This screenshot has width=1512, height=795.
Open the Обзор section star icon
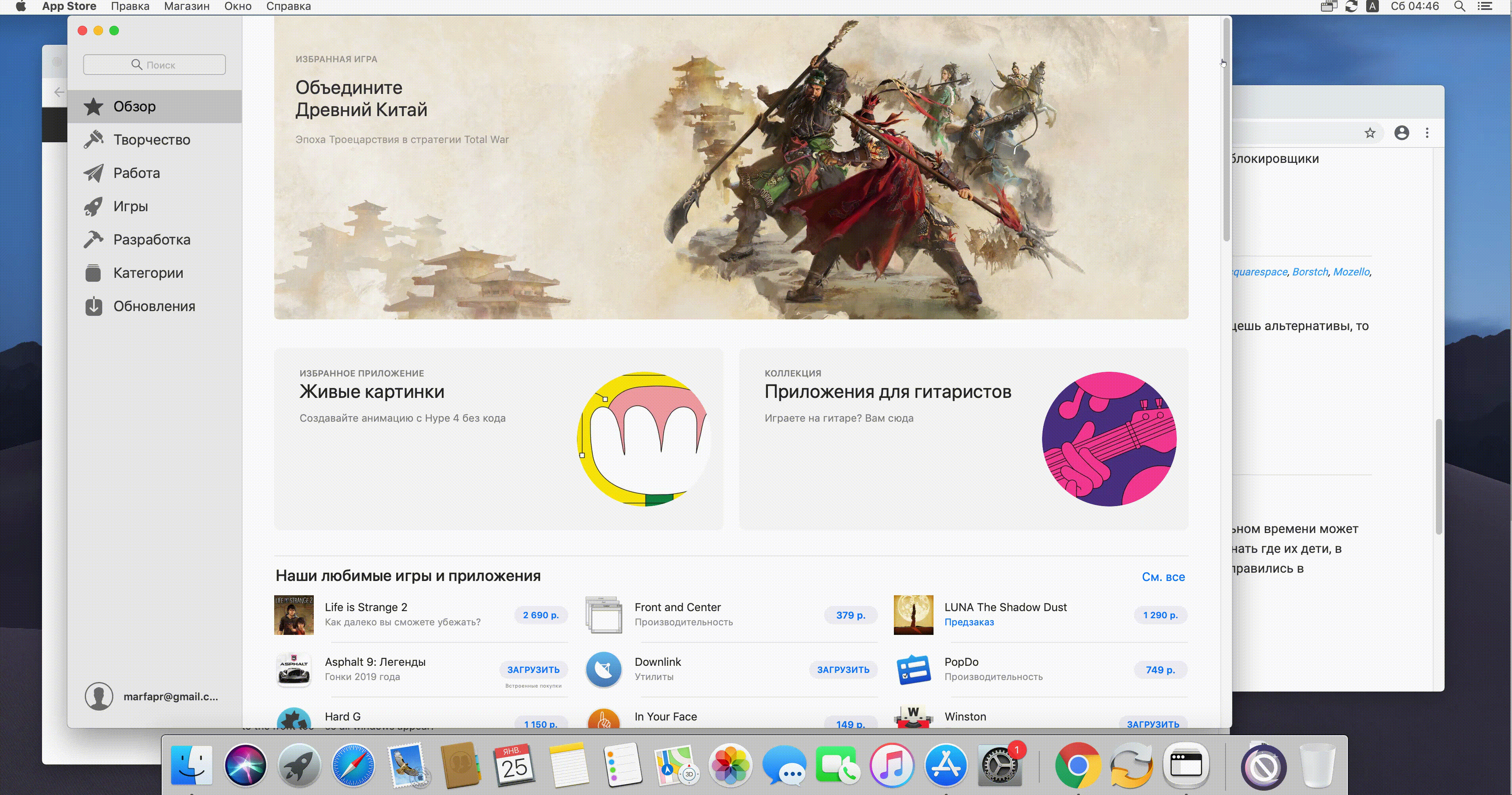click(x=93, y=107)
